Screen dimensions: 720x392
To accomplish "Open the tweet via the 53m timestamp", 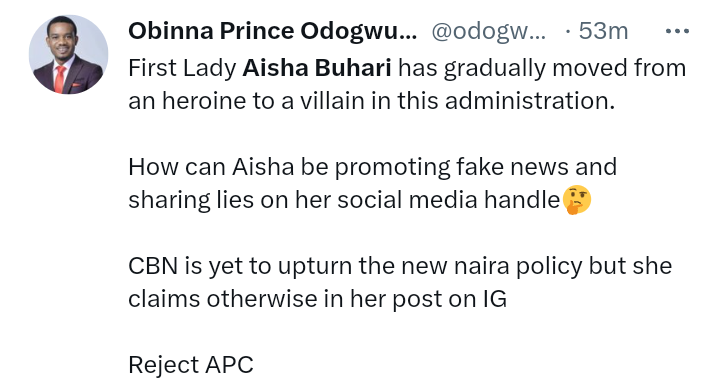I will point(603,31).
